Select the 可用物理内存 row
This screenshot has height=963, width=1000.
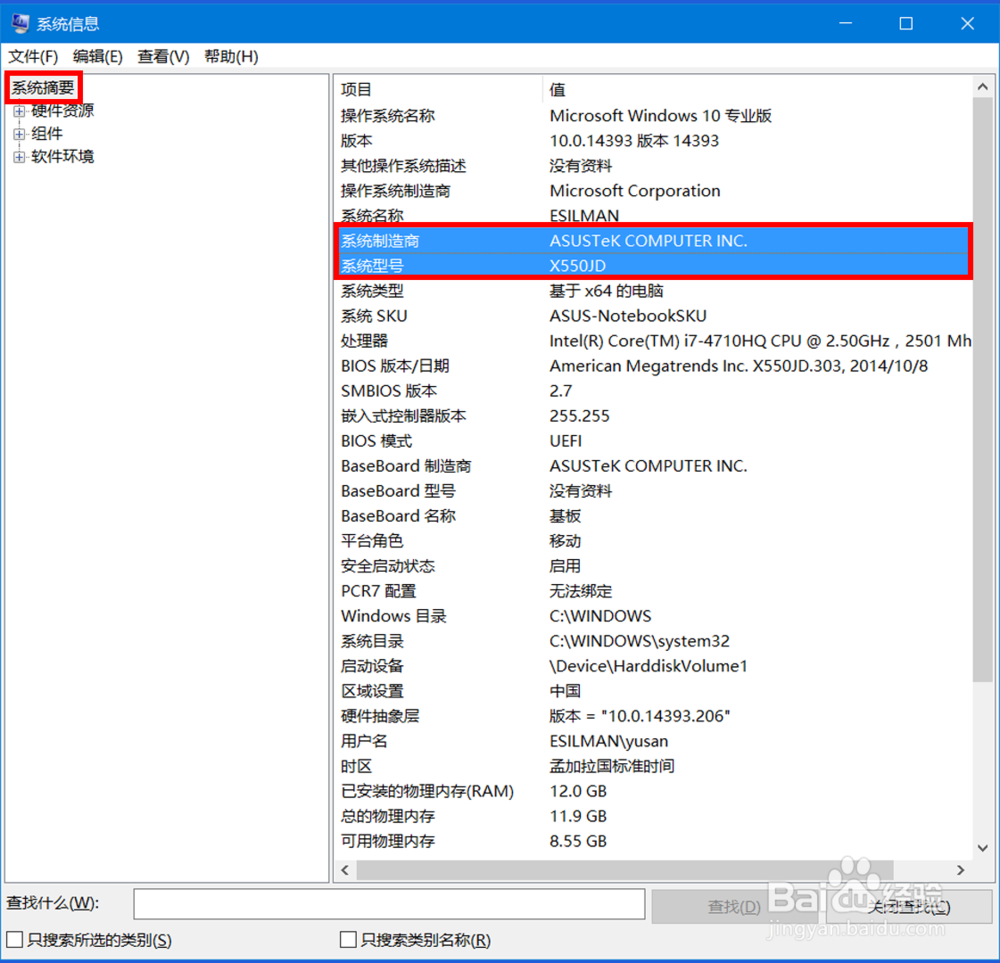pos(654,841)
